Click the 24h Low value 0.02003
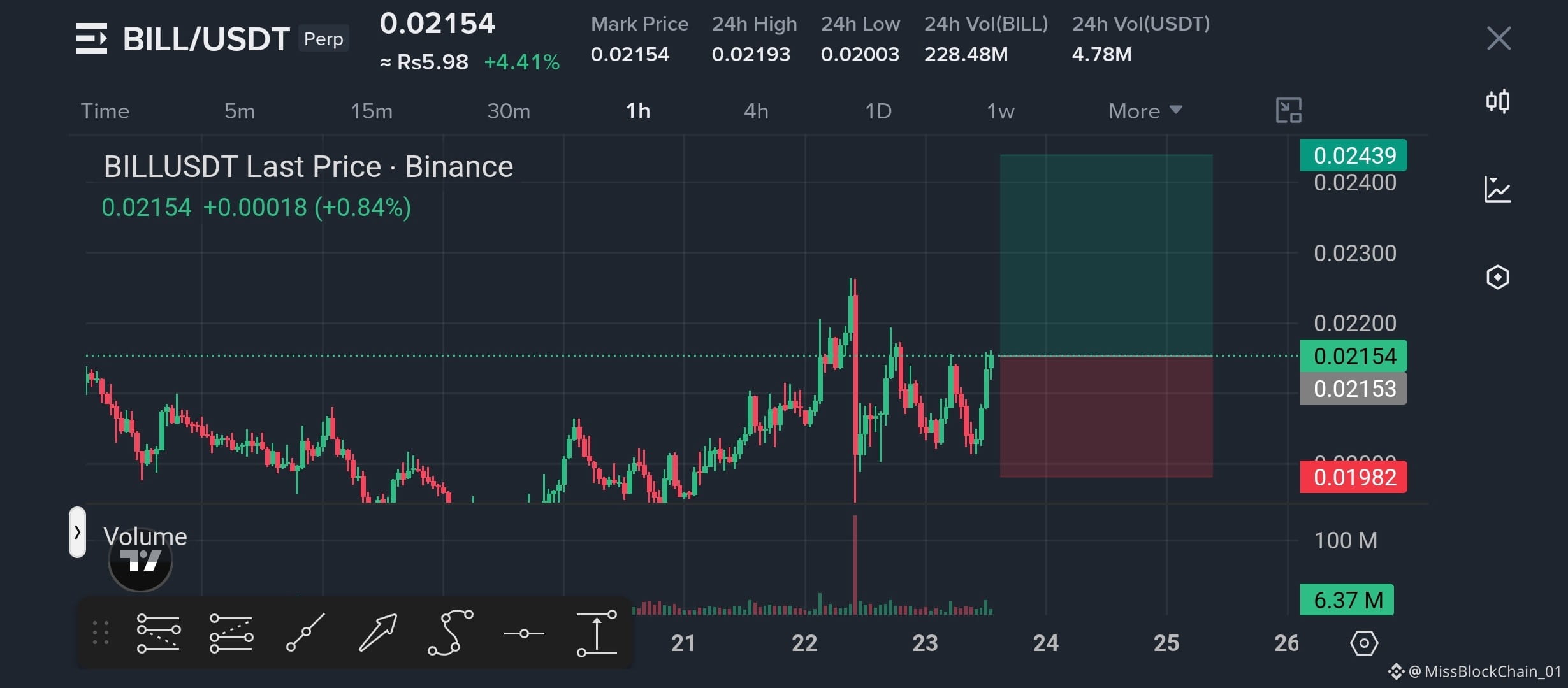 (860, 54)
